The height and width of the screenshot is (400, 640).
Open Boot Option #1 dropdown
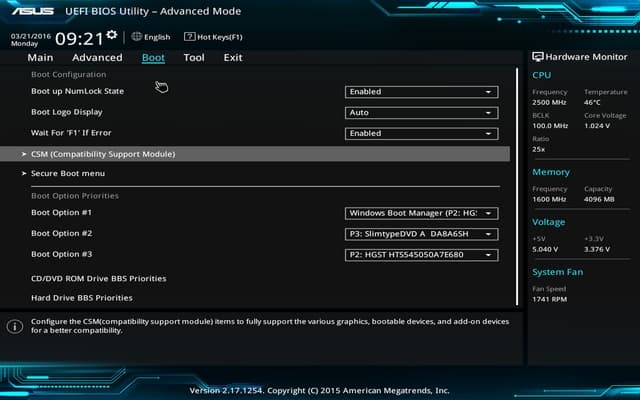(421, 213)
